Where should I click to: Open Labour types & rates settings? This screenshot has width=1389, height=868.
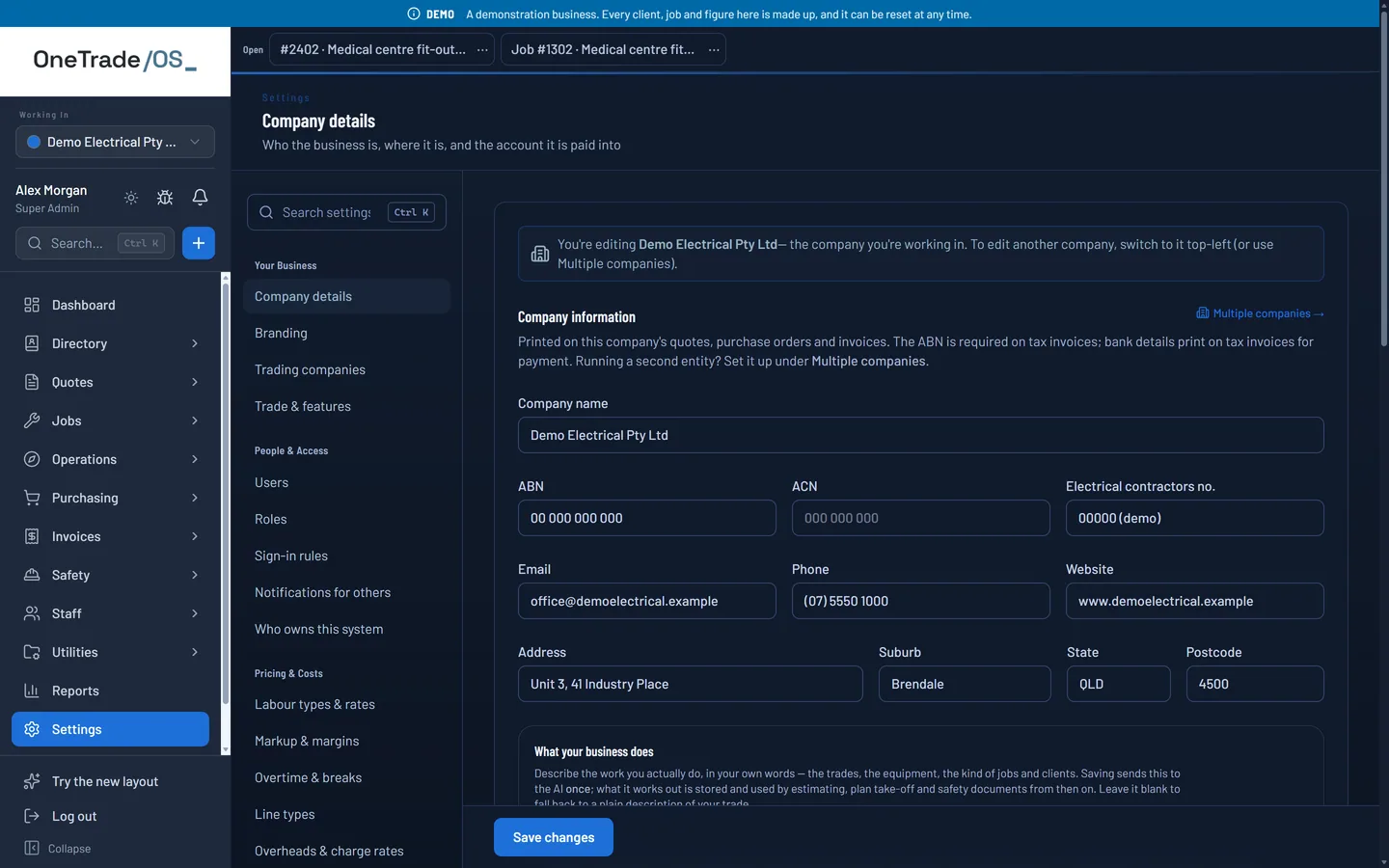click(x=346, y=704)
